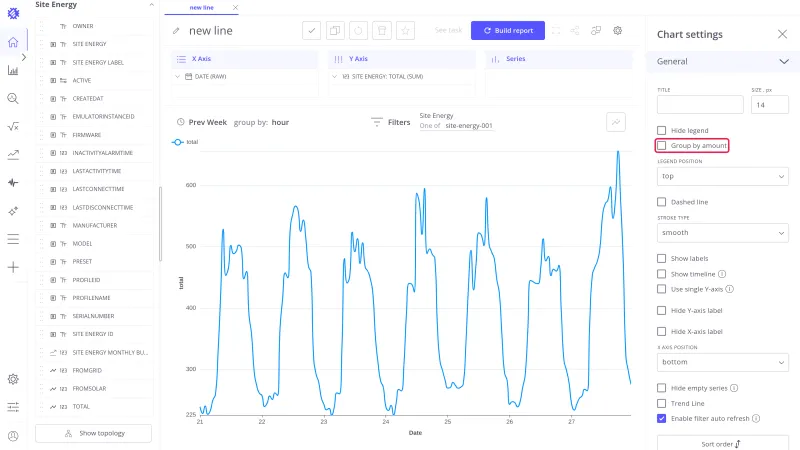This screenshot has width=800, height=450.
Task: Expand the DATE (RAW) X axis item
Action: click(177, 77)
